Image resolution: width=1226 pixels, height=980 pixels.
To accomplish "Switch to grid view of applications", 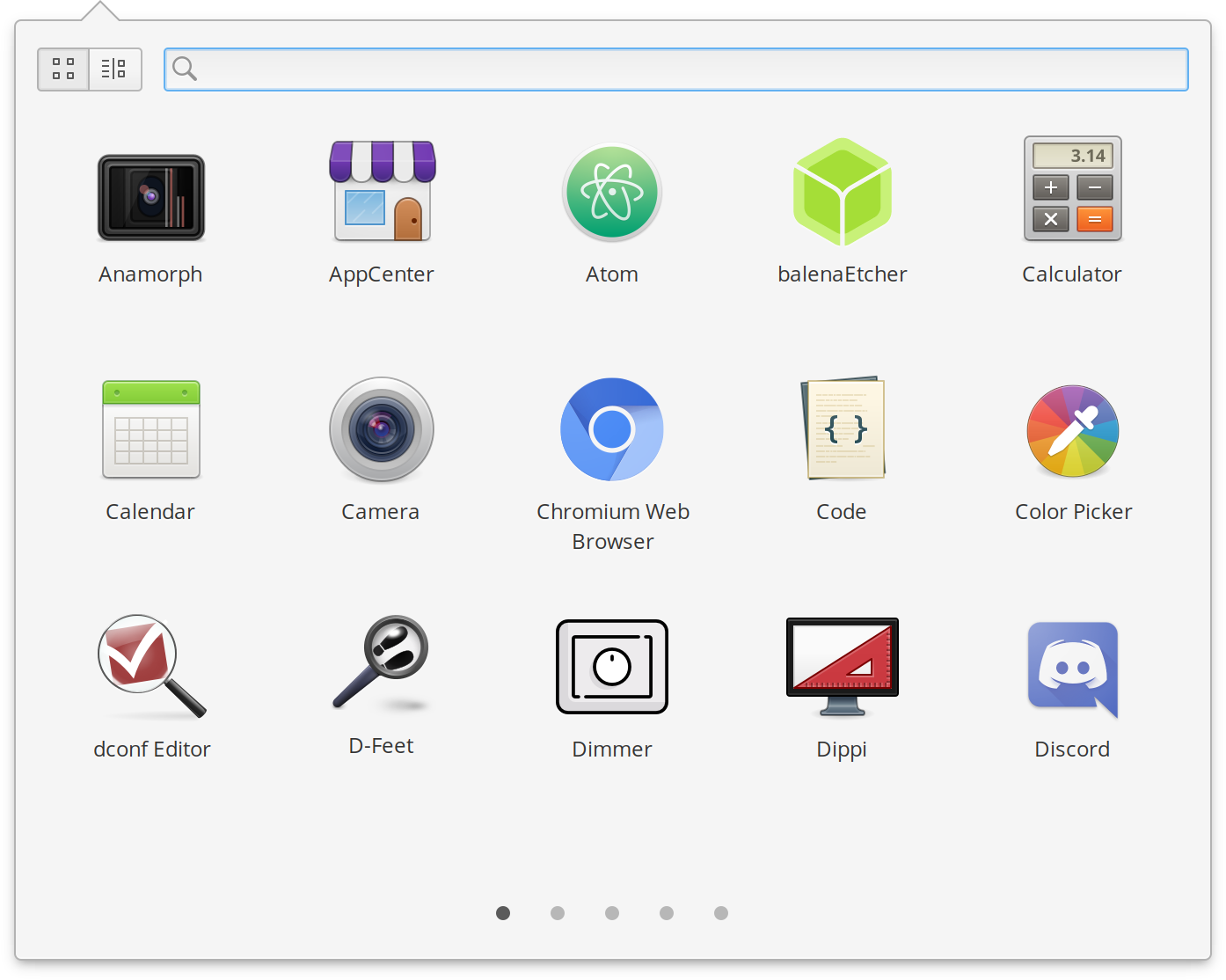I will pos(63,69).
